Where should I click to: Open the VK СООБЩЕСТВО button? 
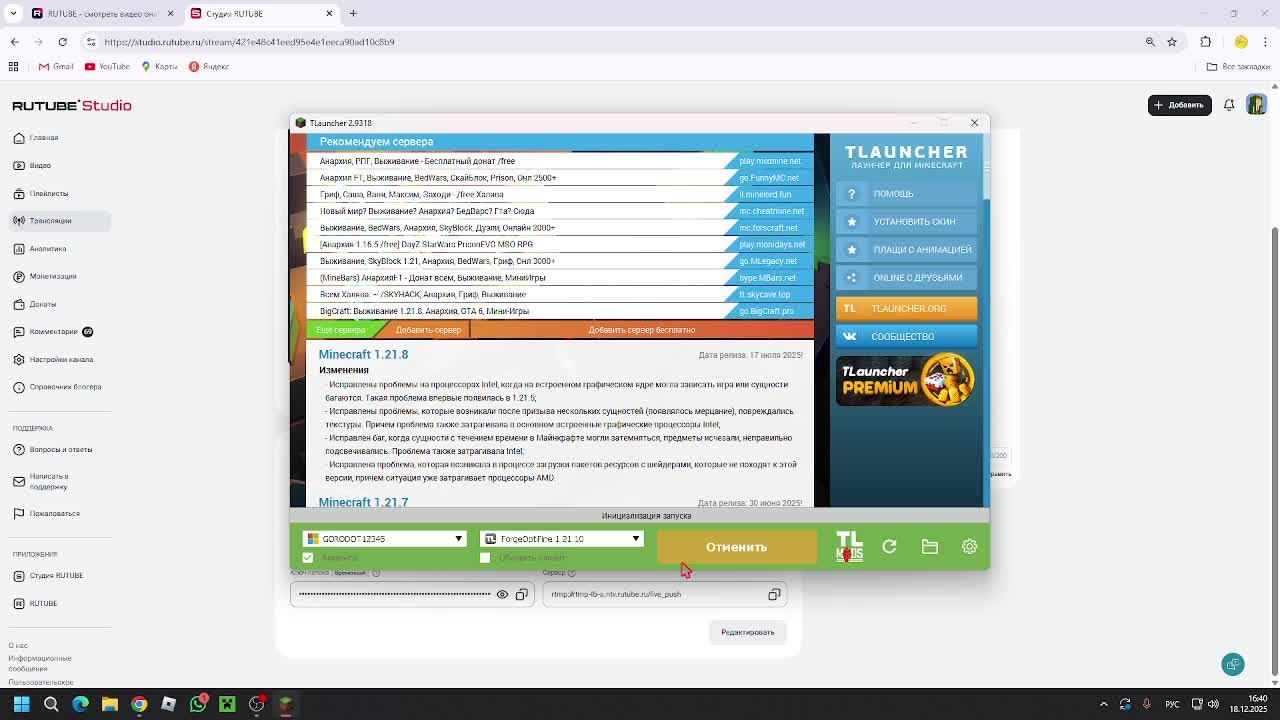(906, 337)
